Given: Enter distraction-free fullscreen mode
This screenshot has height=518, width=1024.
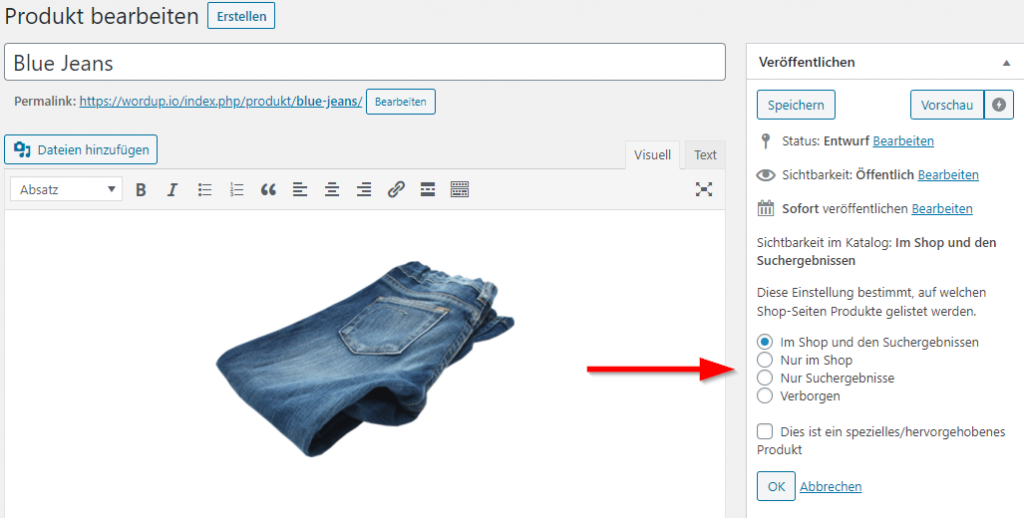Looking at the screenshot, I should (x=703, y=189).
